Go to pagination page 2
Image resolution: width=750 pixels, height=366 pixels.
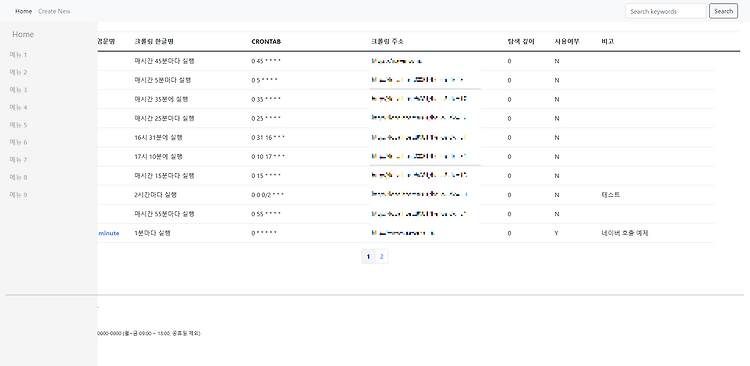coord(382,256)
